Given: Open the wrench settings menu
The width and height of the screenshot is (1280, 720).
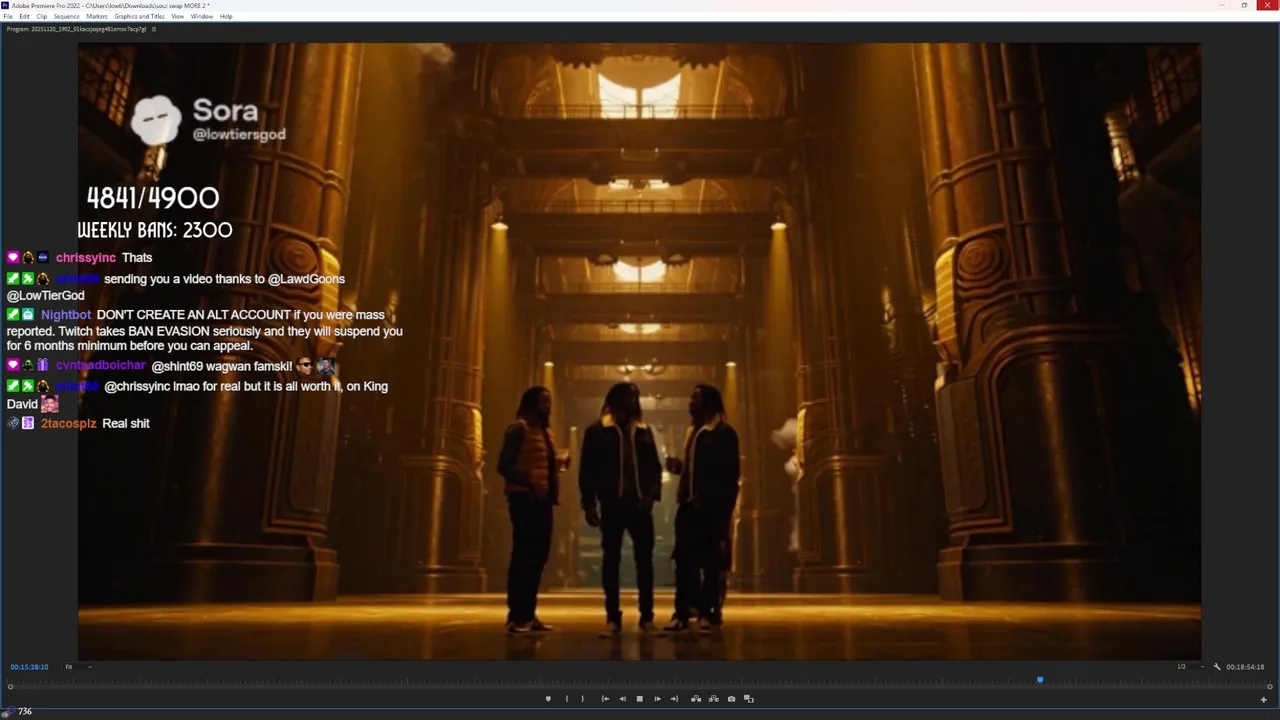Looking at the screenshot, I should coord(1217,667).
